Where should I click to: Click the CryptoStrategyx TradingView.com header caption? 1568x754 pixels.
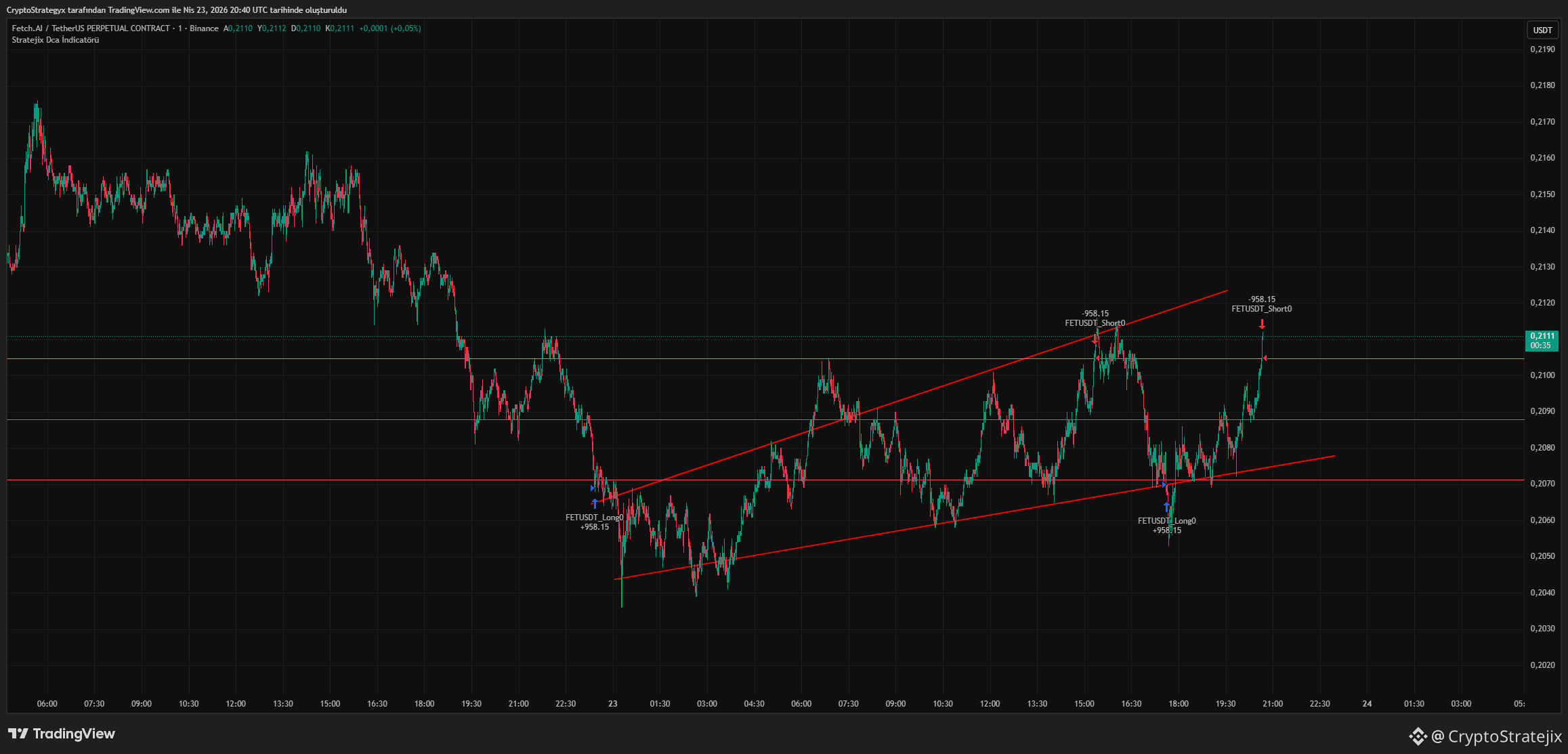point(177,10)
